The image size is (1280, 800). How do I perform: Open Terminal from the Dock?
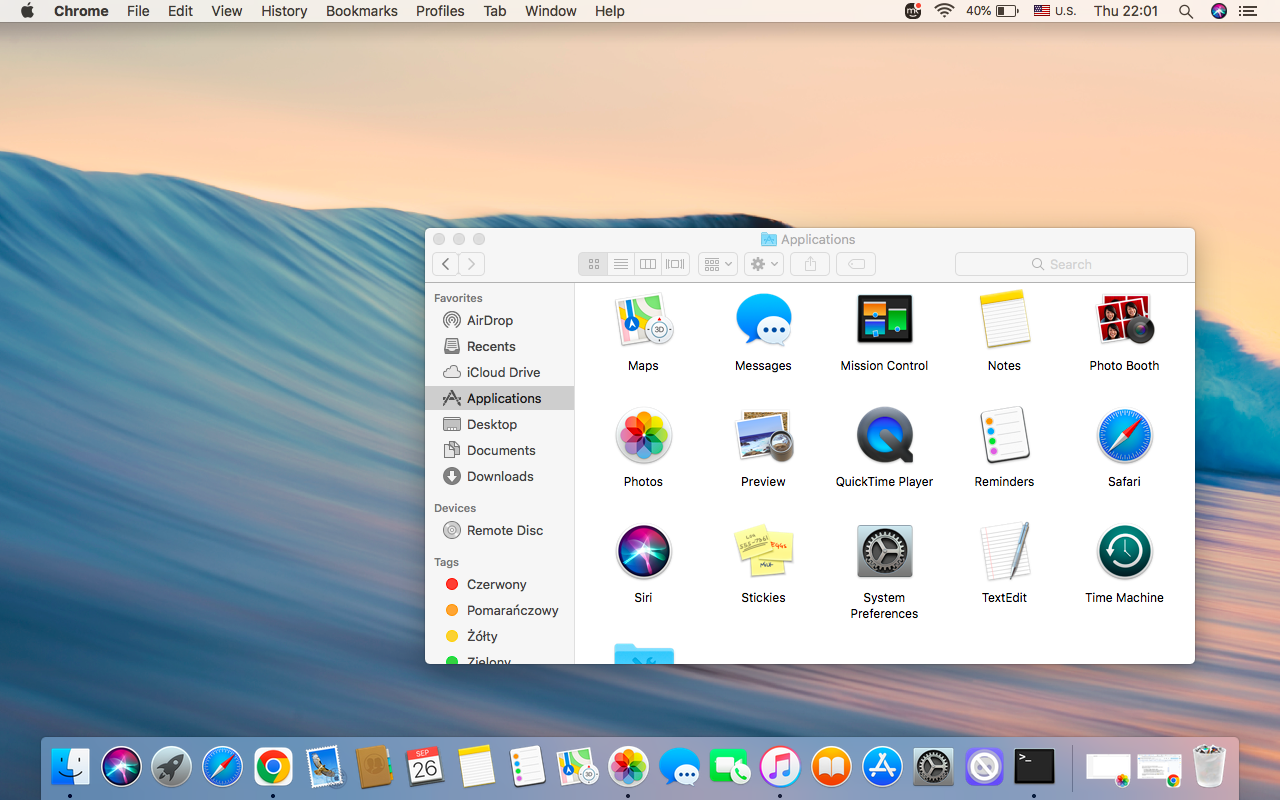click(x=1034, y=767)
